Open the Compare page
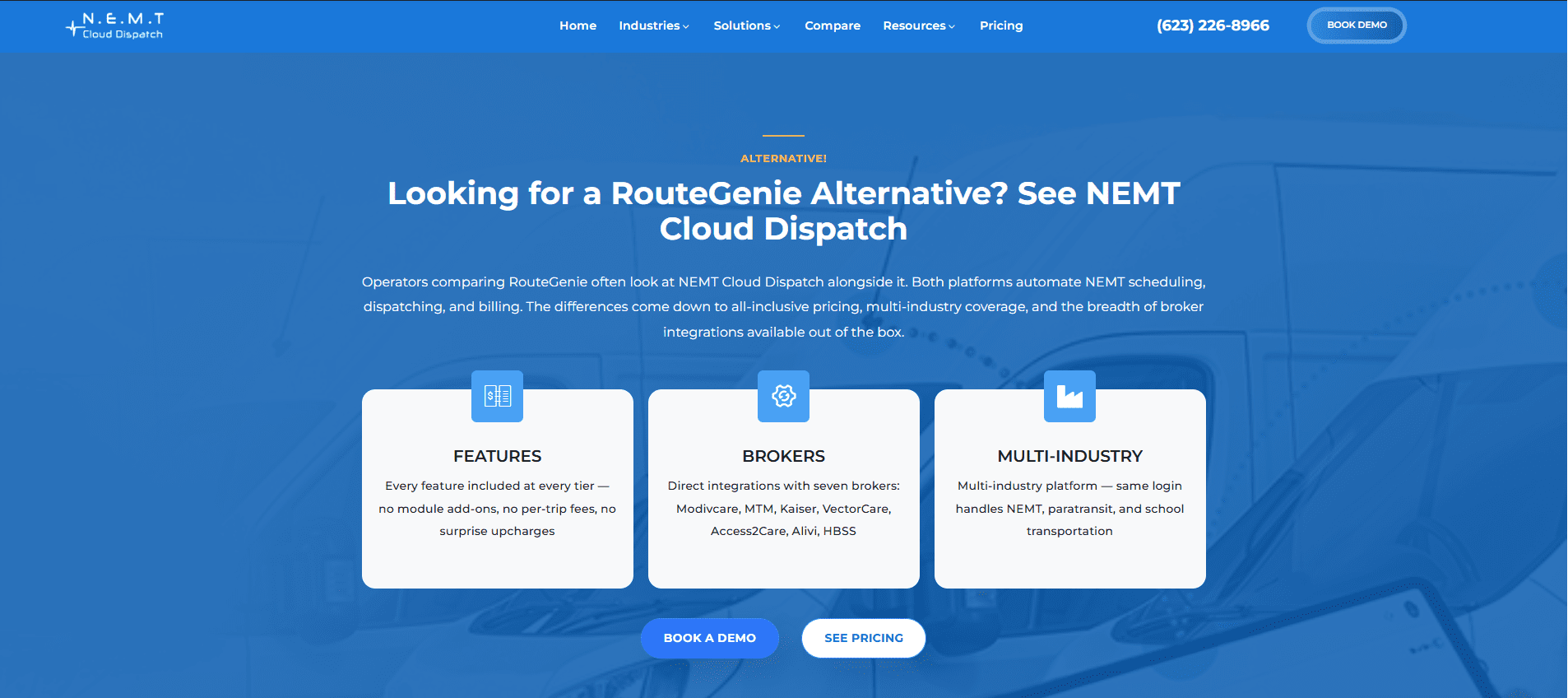Image resolution: width=1568 pixels, height=698 pixels. pyautogui.click(x=833, y=26)
